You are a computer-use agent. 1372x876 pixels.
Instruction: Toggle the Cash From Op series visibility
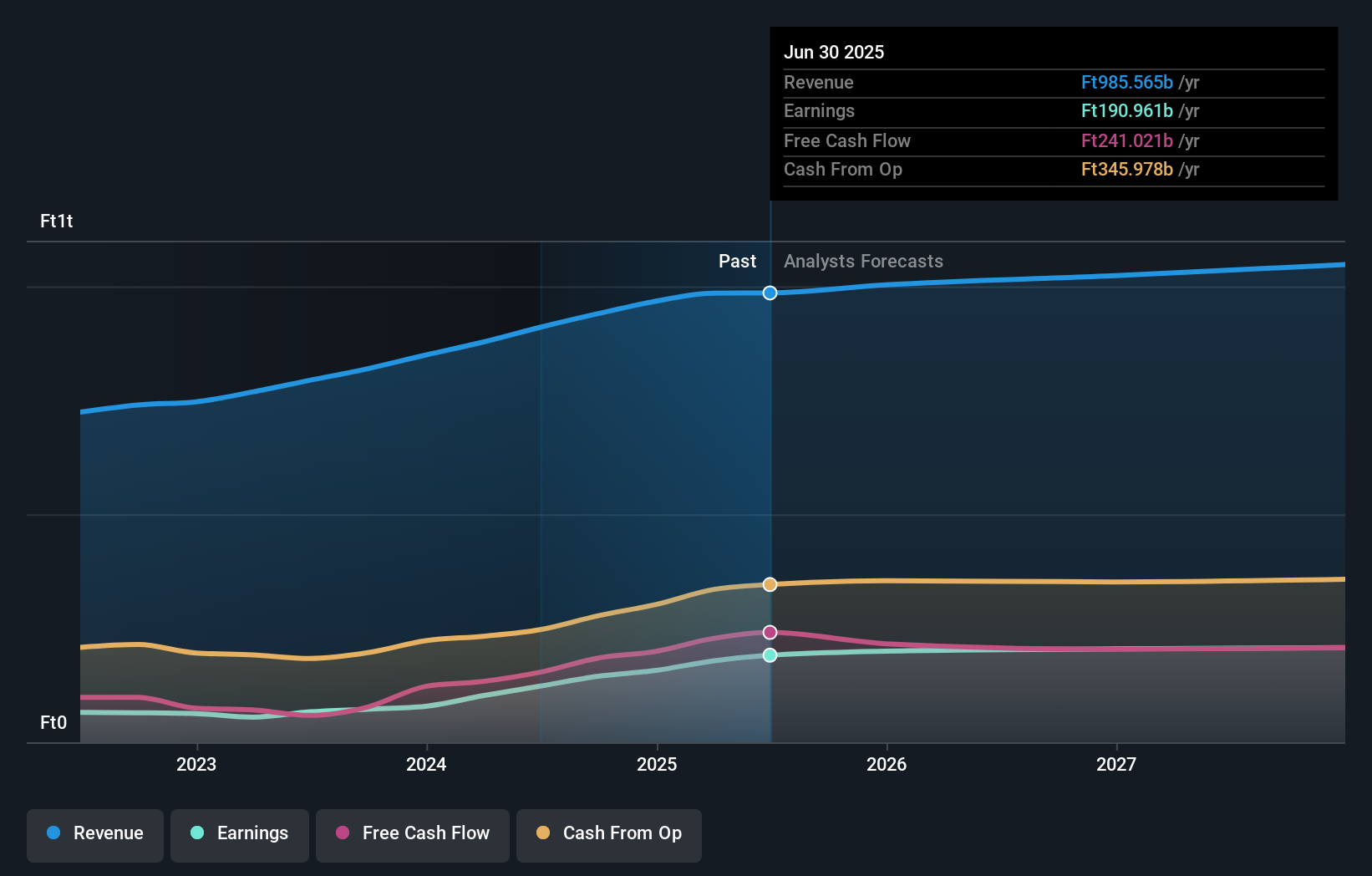tap(609, 833)
